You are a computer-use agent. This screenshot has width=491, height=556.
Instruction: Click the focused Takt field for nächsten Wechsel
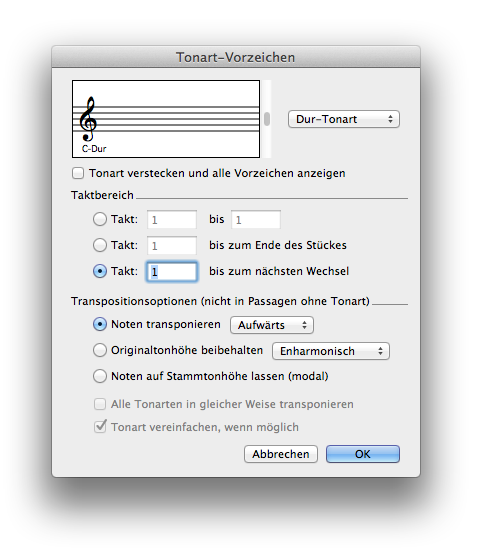pos(172,272)
